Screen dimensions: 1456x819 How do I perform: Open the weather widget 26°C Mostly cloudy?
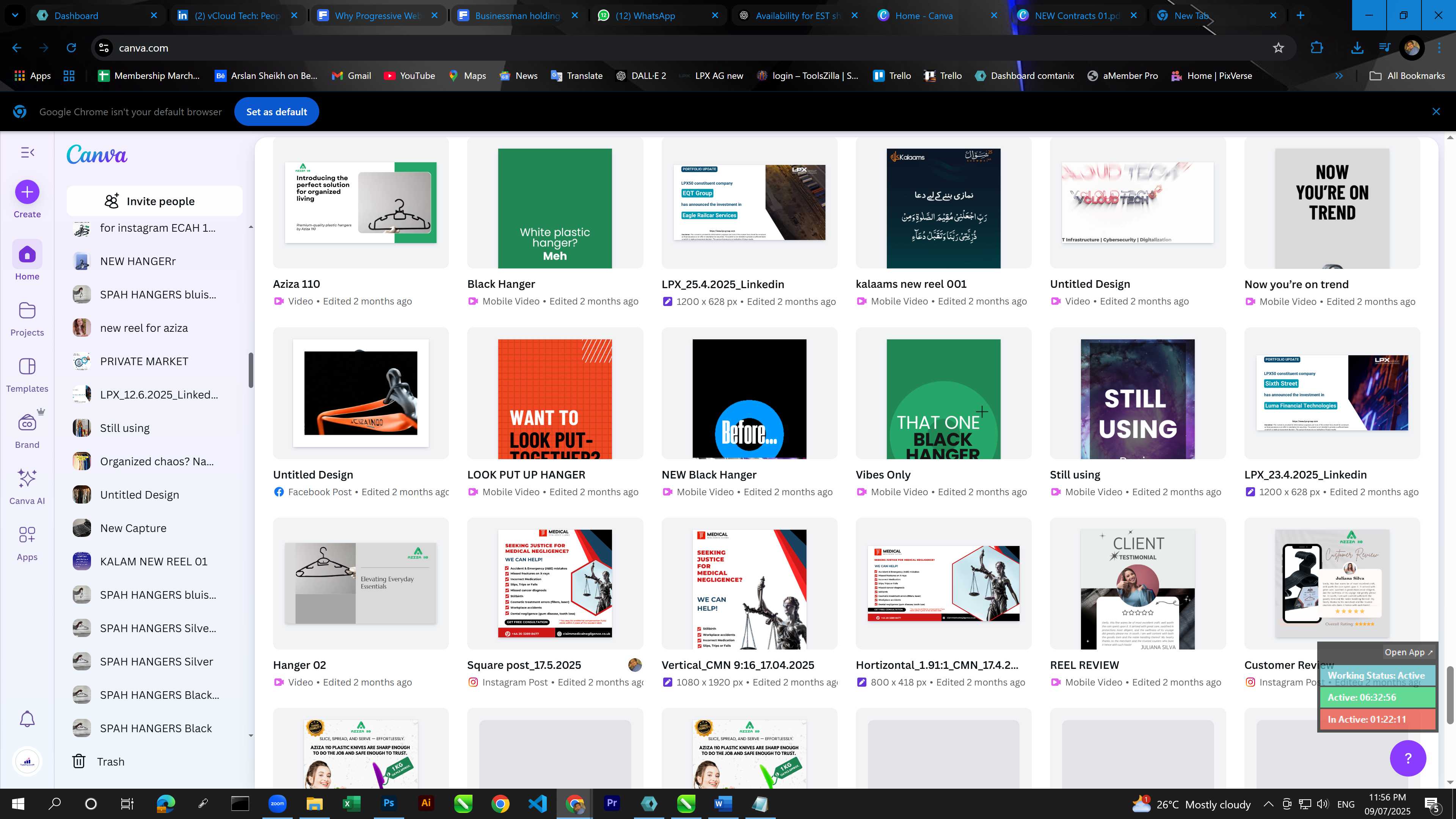[x=1191, y=804]
